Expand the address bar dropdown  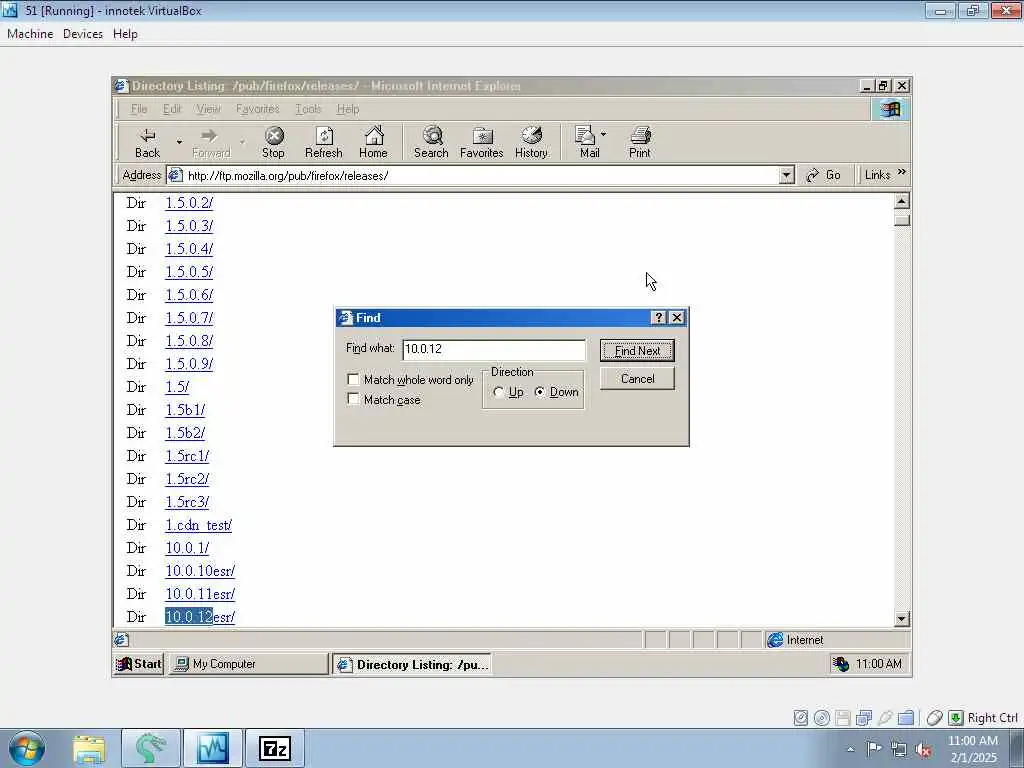point(787,175)
